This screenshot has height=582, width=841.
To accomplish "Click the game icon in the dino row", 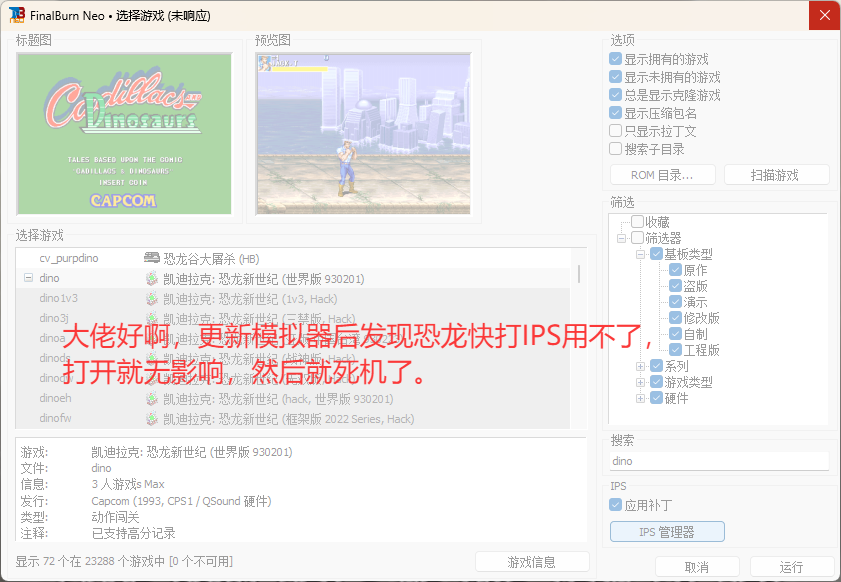I will click(x=152, y=278).
